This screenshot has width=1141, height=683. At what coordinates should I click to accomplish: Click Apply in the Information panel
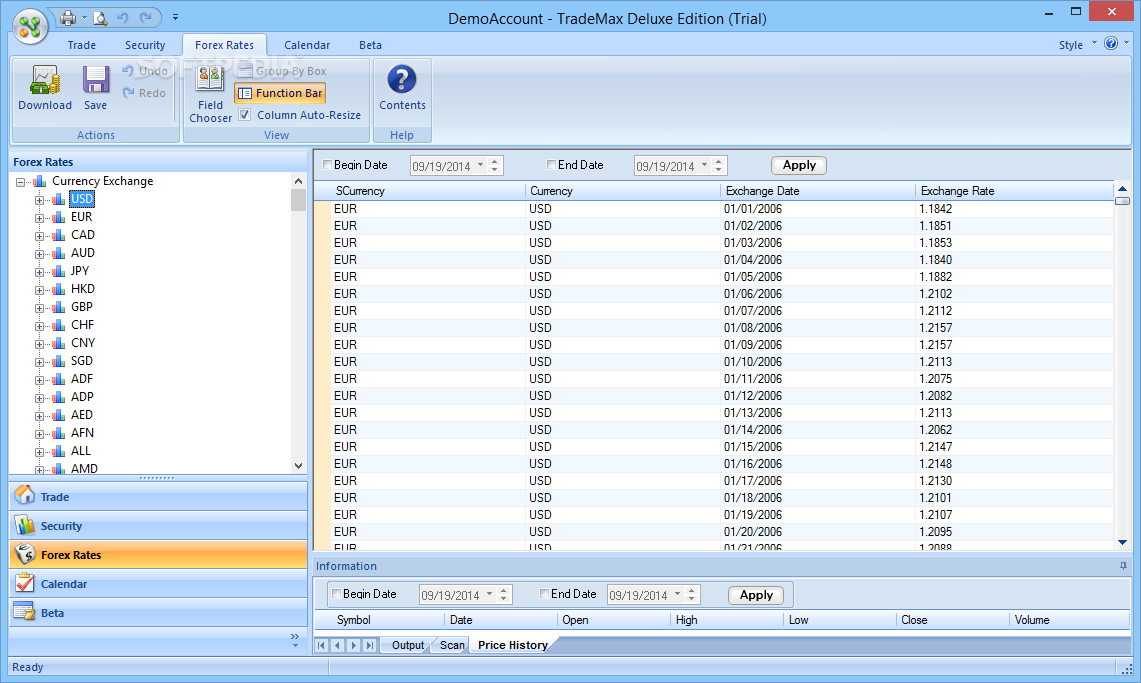click(756, 595)
